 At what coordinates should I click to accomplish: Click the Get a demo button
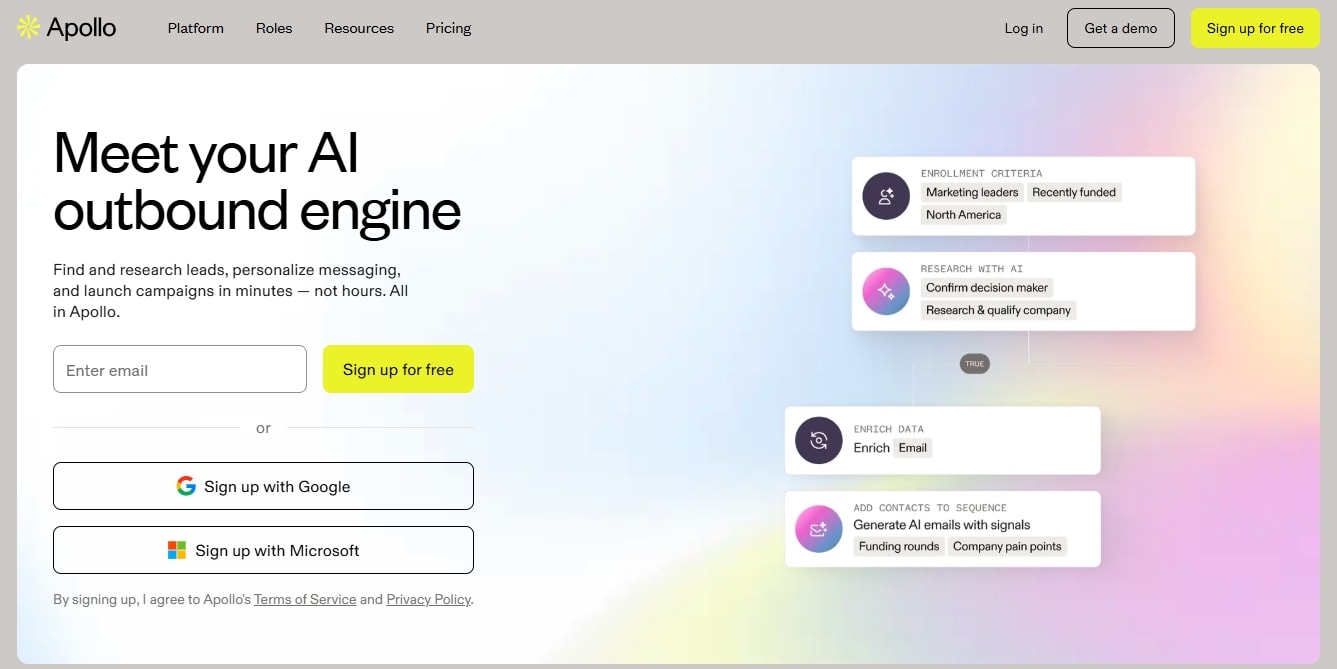[x=1120, y=28]
